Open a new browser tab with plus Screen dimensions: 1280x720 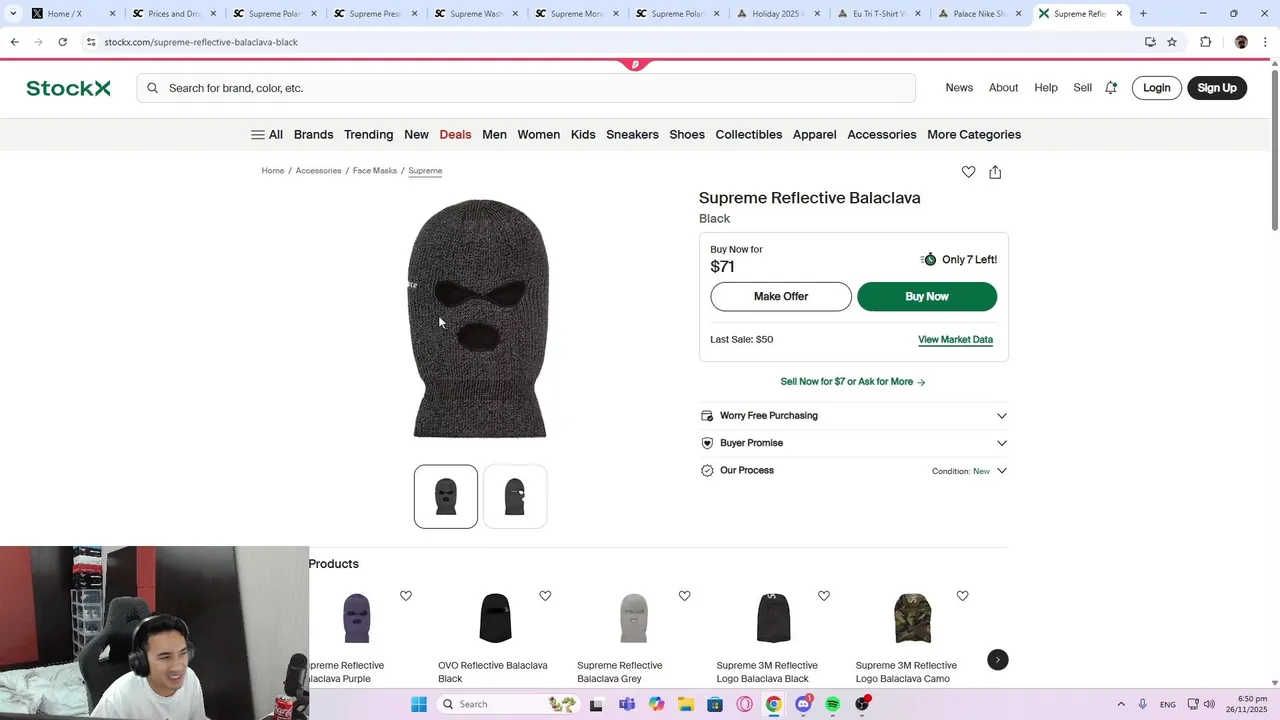1143,14
